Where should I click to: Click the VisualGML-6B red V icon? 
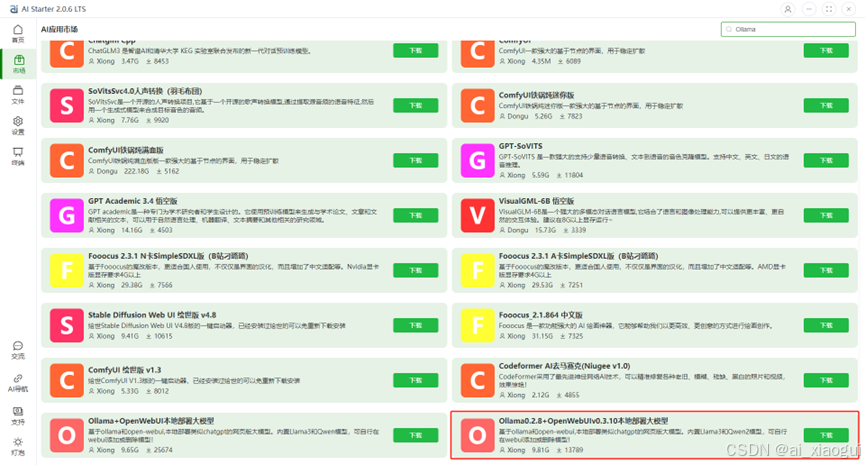478,215
